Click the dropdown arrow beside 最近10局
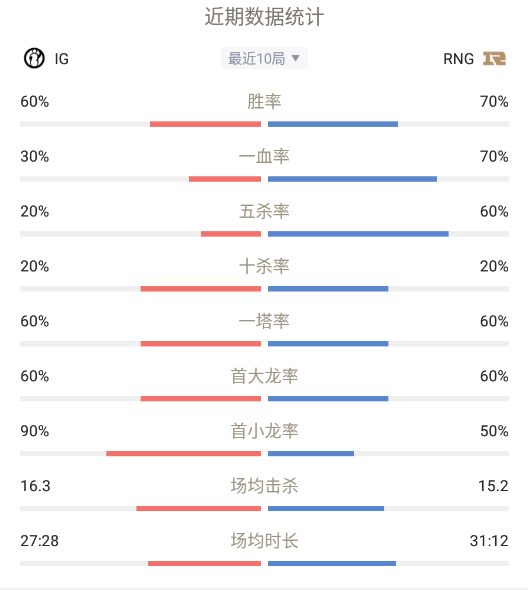 295,58
